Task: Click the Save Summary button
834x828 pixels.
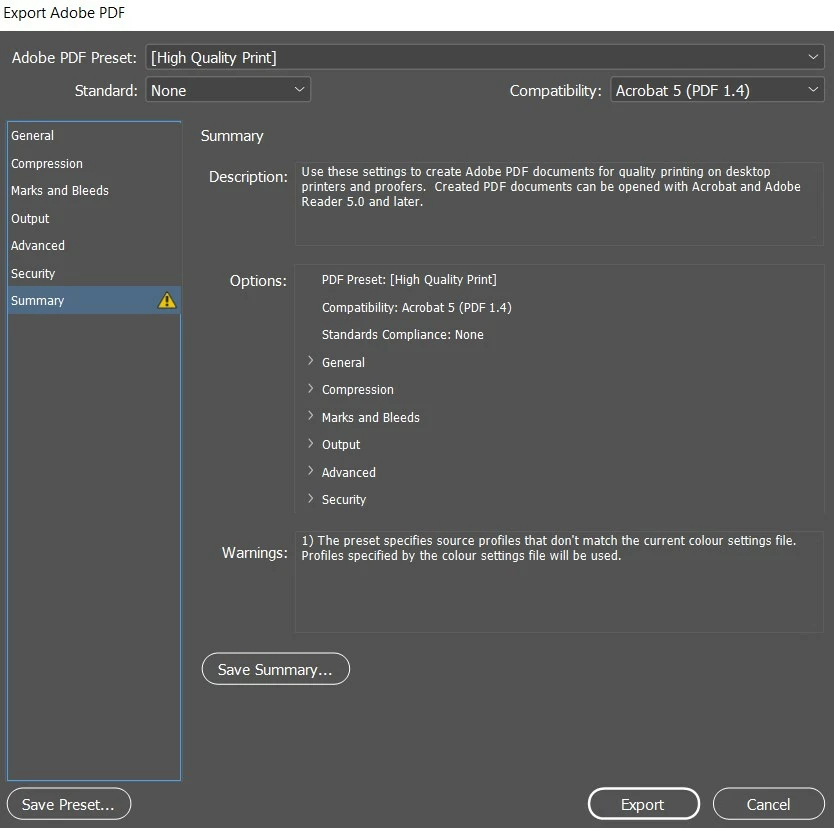Action: coord(276,669)
